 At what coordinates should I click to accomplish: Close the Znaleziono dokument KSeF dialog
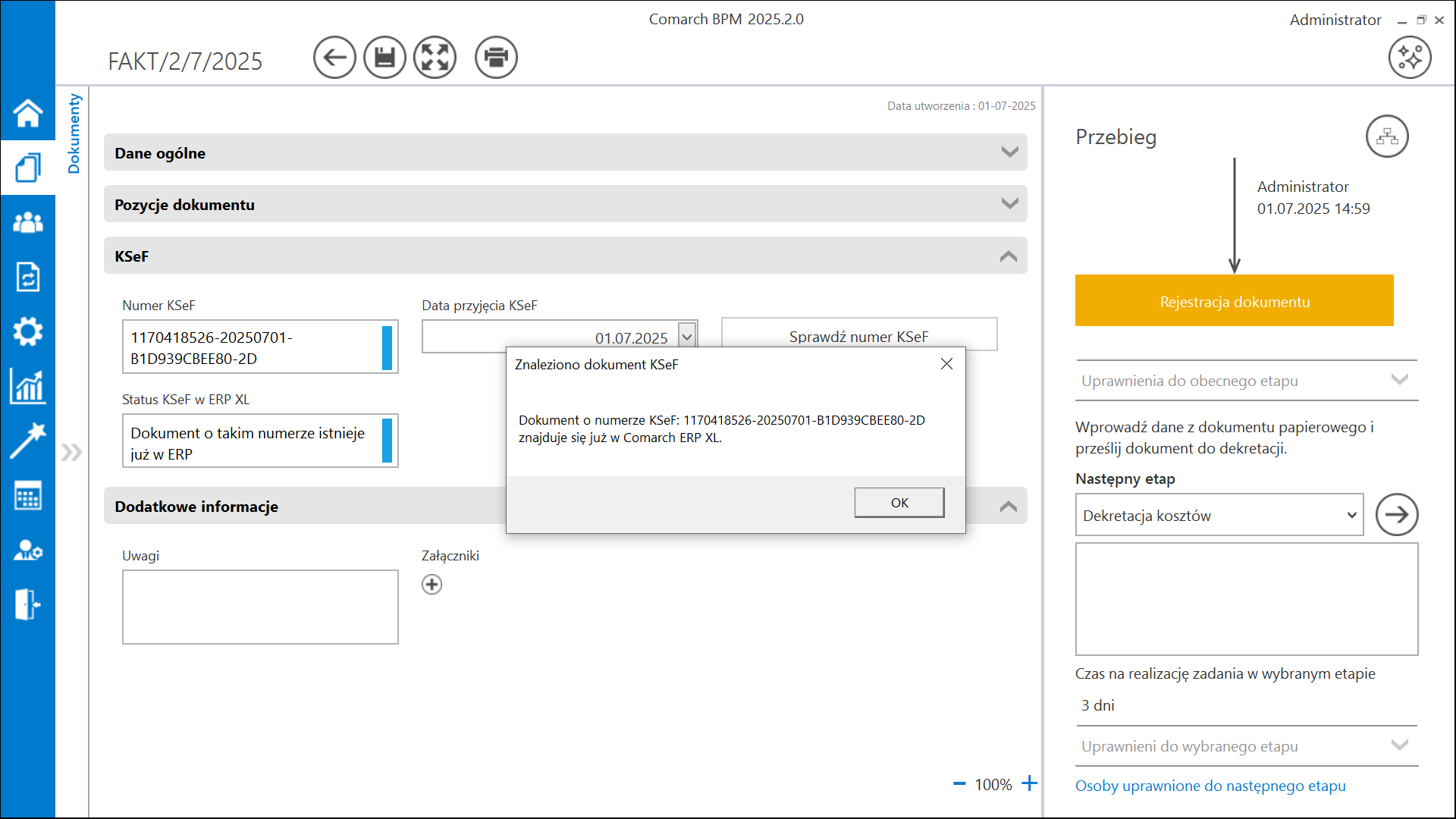point(946,364)
